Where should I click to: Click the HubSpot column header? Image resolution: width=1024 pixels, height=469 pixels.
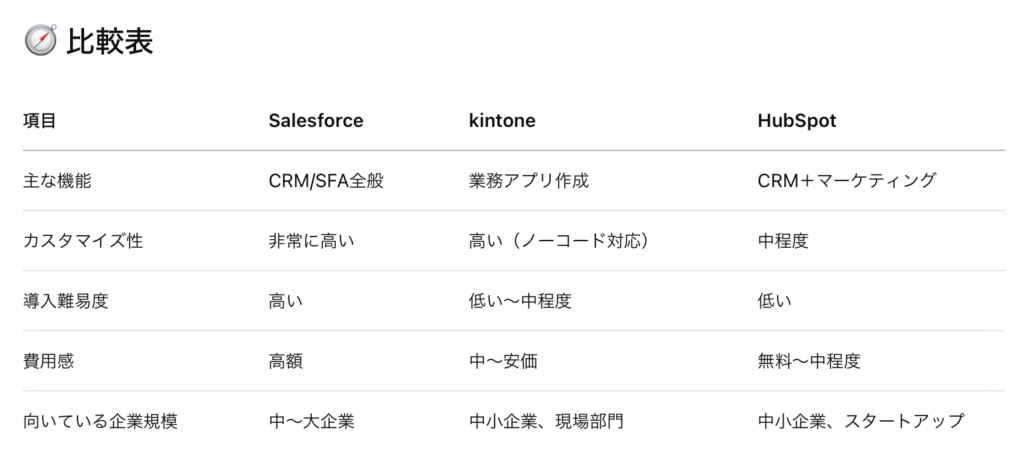tap(797, 121)
